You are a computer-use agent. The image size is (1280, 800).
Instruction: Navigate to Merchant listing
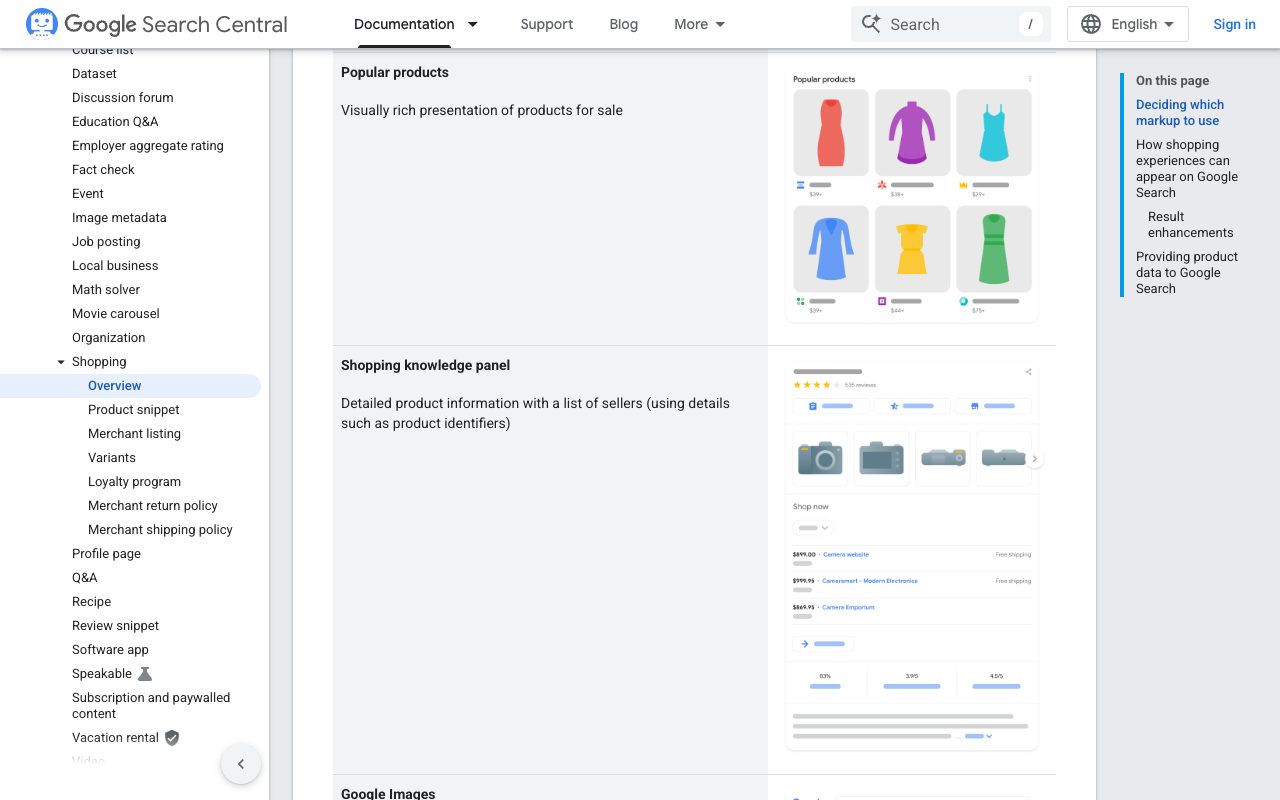pos(134,434)
